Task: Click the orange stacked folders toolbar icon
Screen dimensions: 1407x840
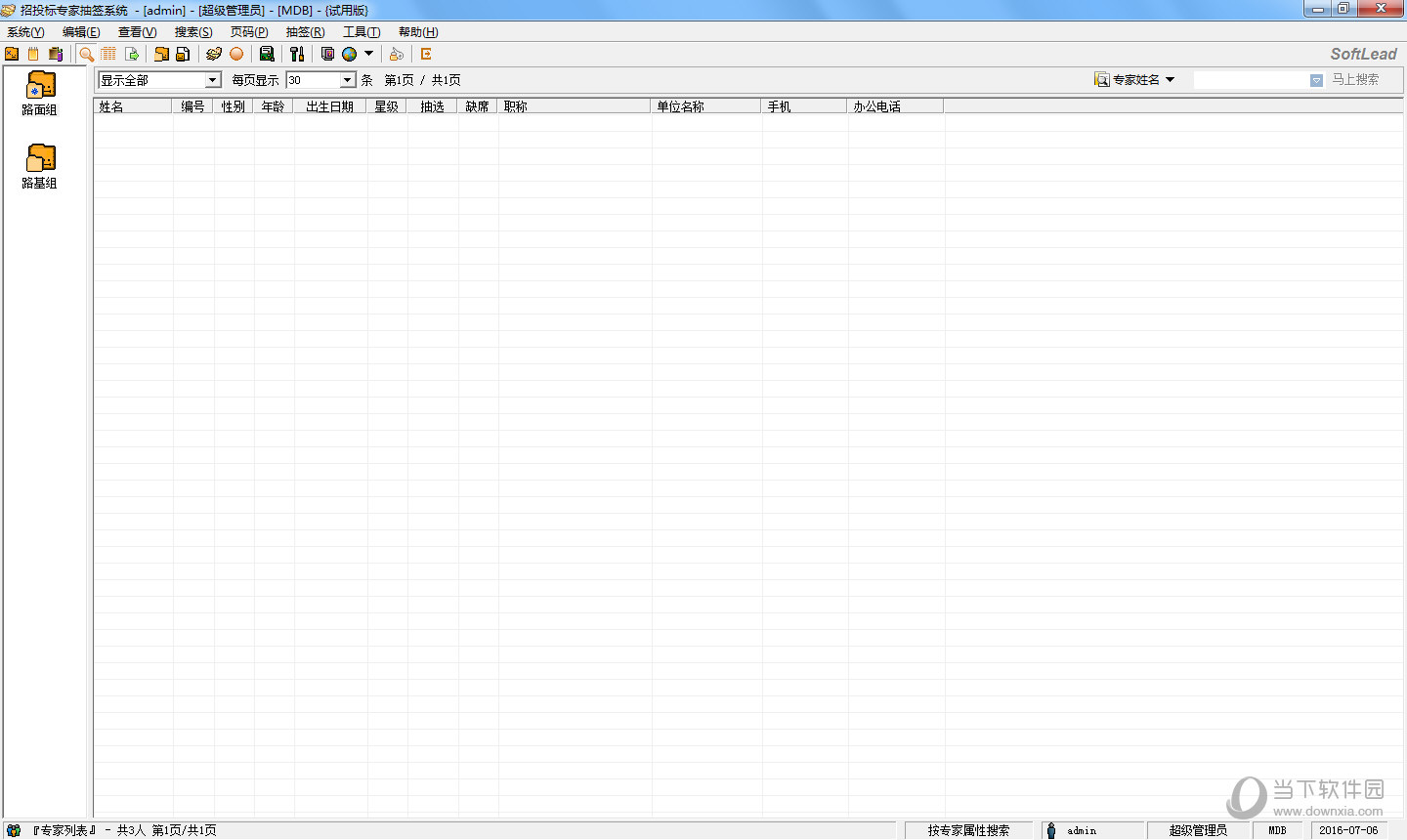Action: click(x=161, y=54)
